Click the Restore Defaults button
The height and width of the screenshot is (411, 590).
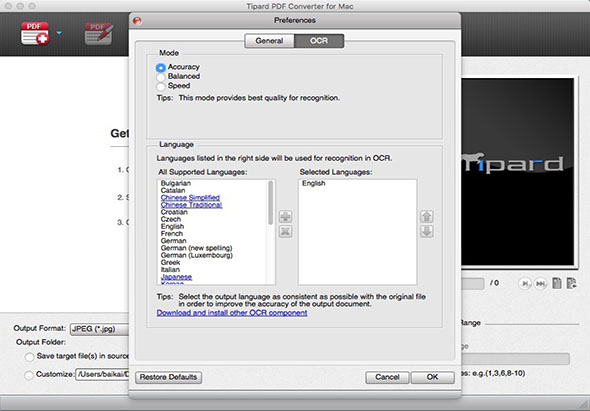[168, 377]
